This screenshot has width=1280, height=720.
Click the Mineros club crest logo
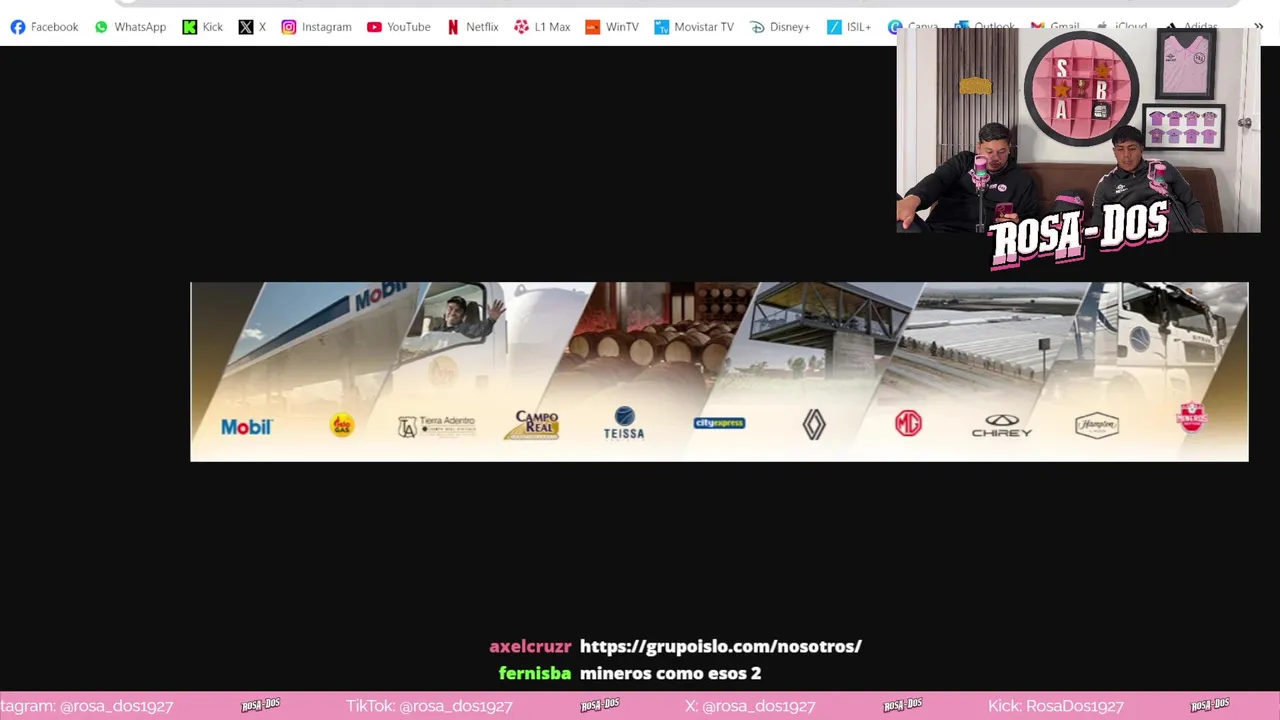pos(1191,418)
